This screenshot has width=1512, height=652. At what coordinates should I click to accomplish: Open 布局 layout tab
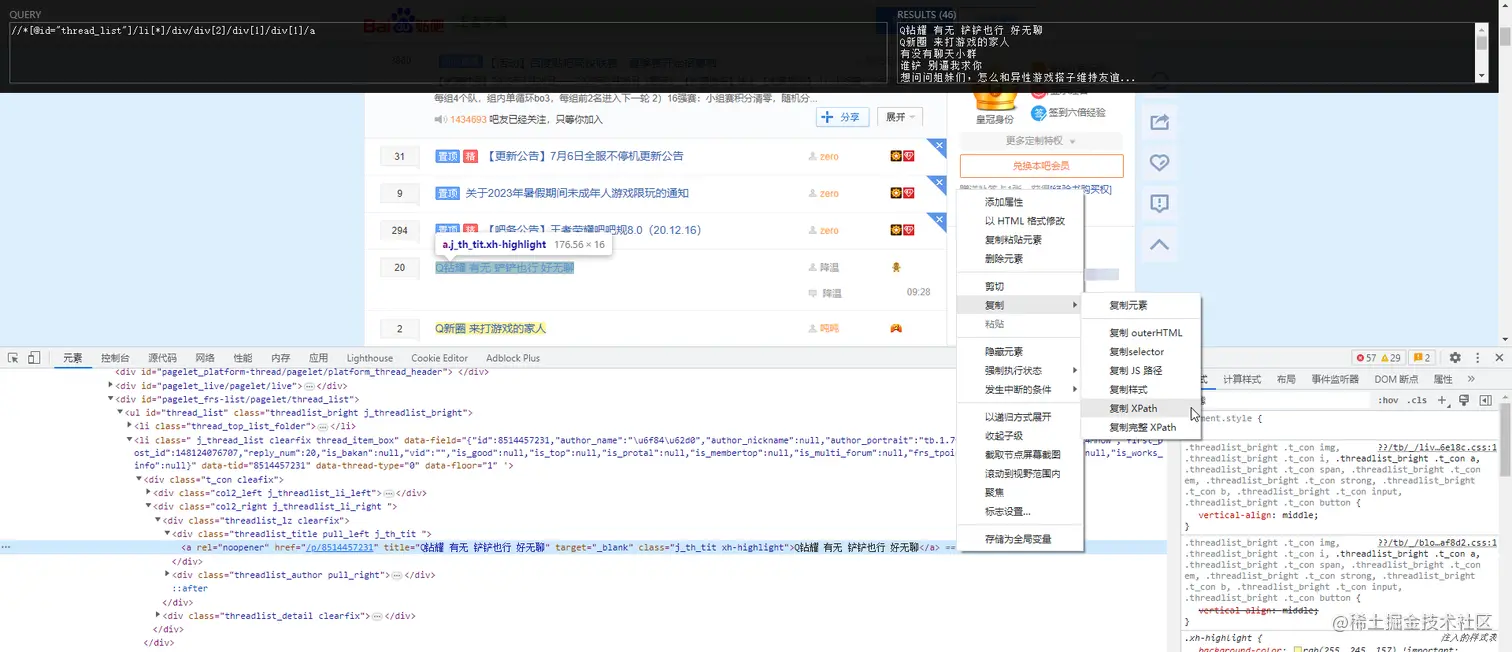tap(1286, 379)
